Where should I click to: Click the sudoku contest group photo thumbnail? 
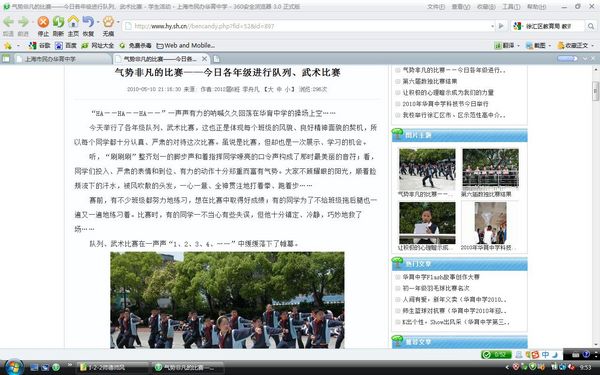[x=490, y=168]
